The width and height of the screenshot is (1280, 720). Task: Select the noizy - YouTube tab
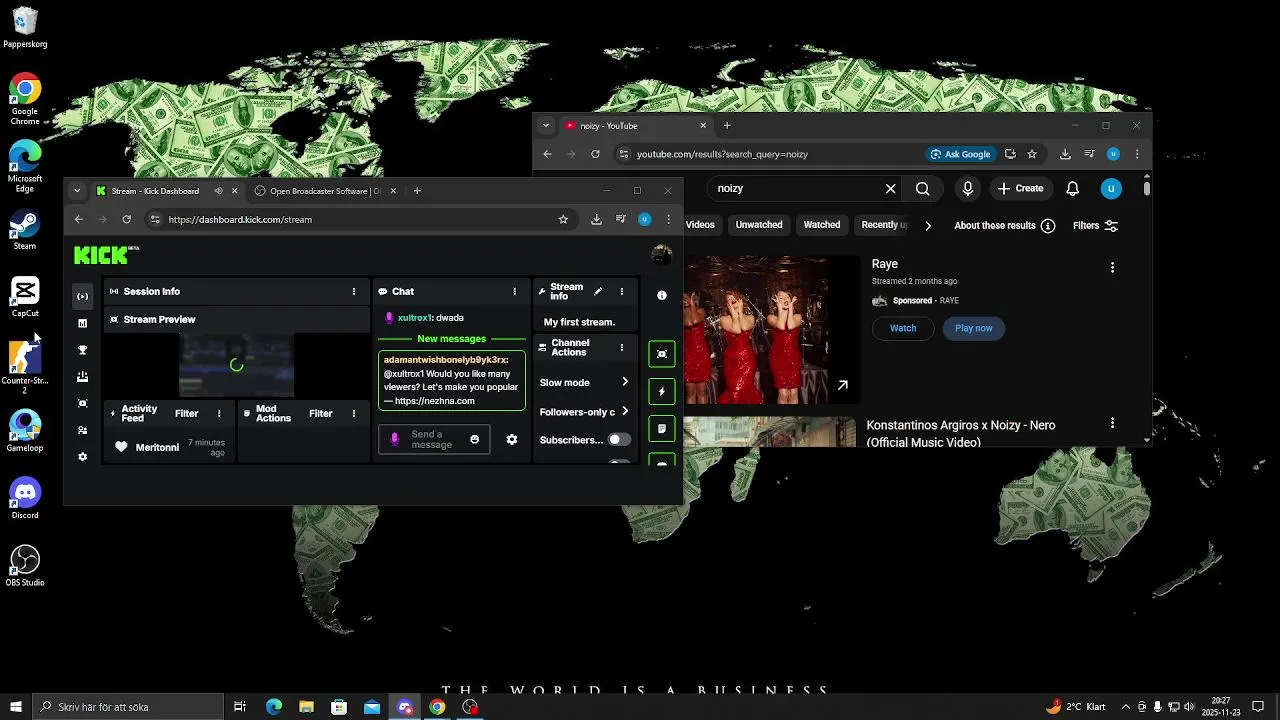[635, 126]
